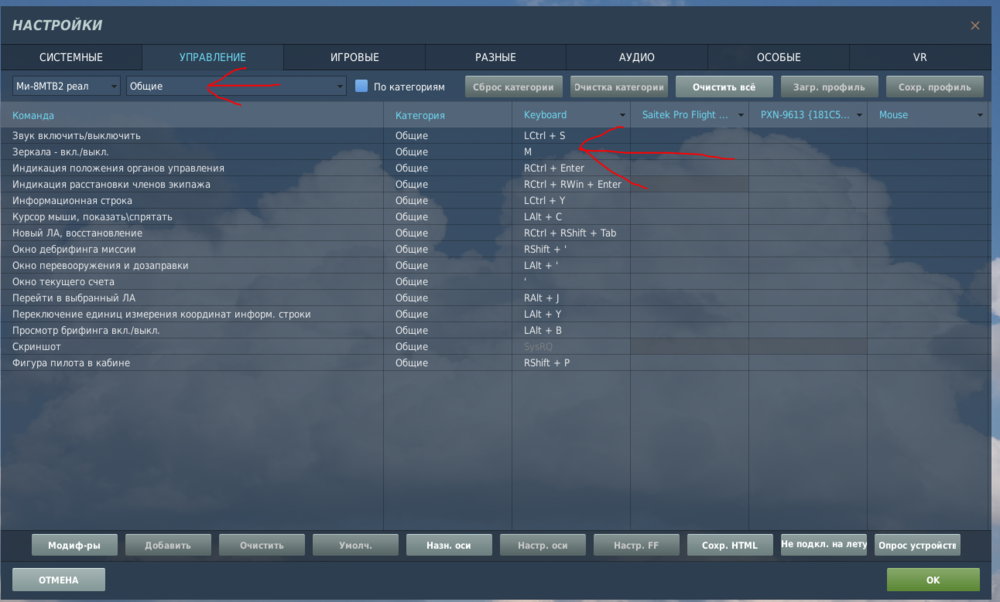1000x602 pixels.
Task: Click the Сохр. профиль button
Action: pos(934,87)
